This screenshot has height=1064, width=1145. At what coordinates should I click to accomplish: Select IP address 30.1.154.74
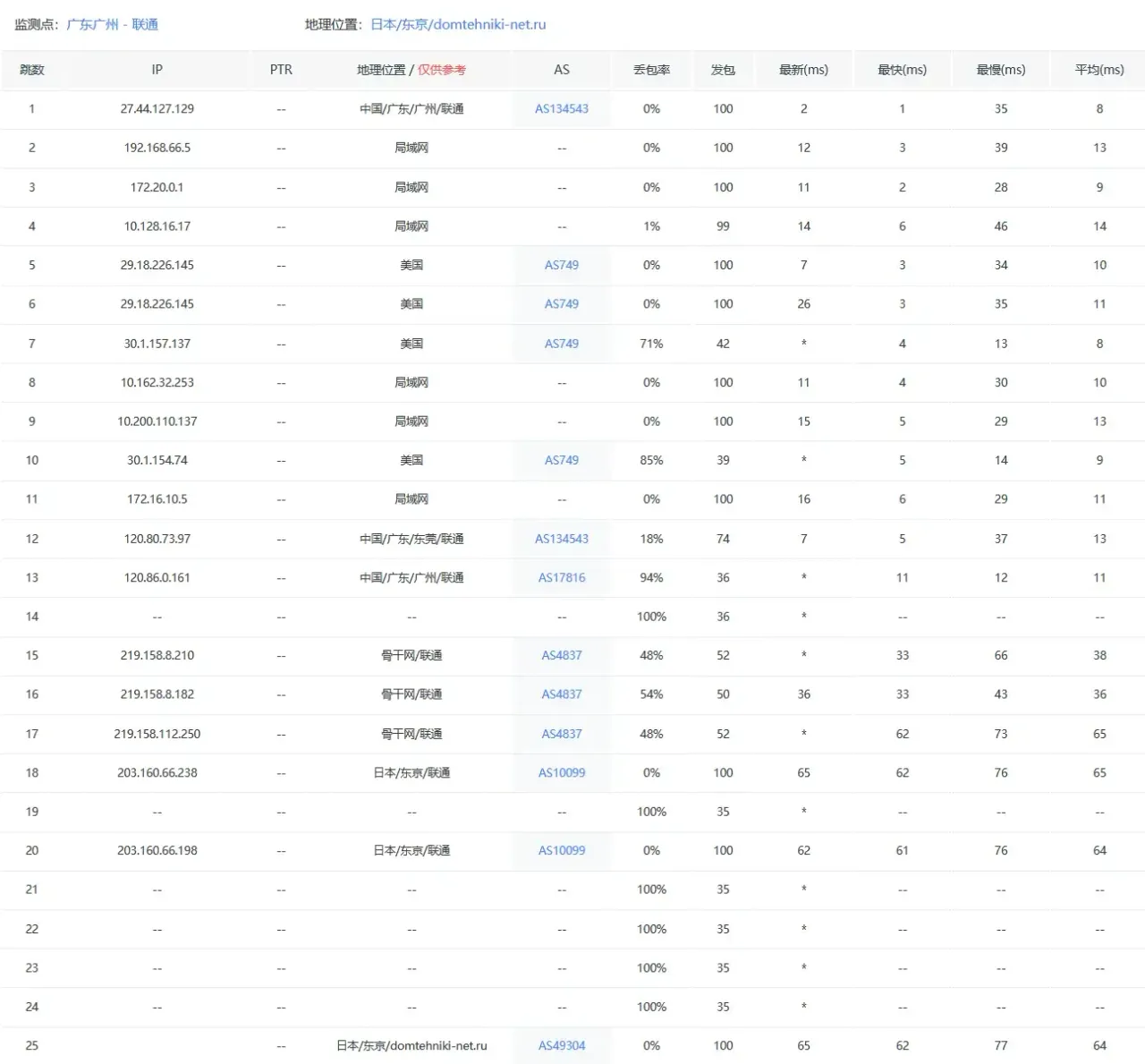[157, 460]
